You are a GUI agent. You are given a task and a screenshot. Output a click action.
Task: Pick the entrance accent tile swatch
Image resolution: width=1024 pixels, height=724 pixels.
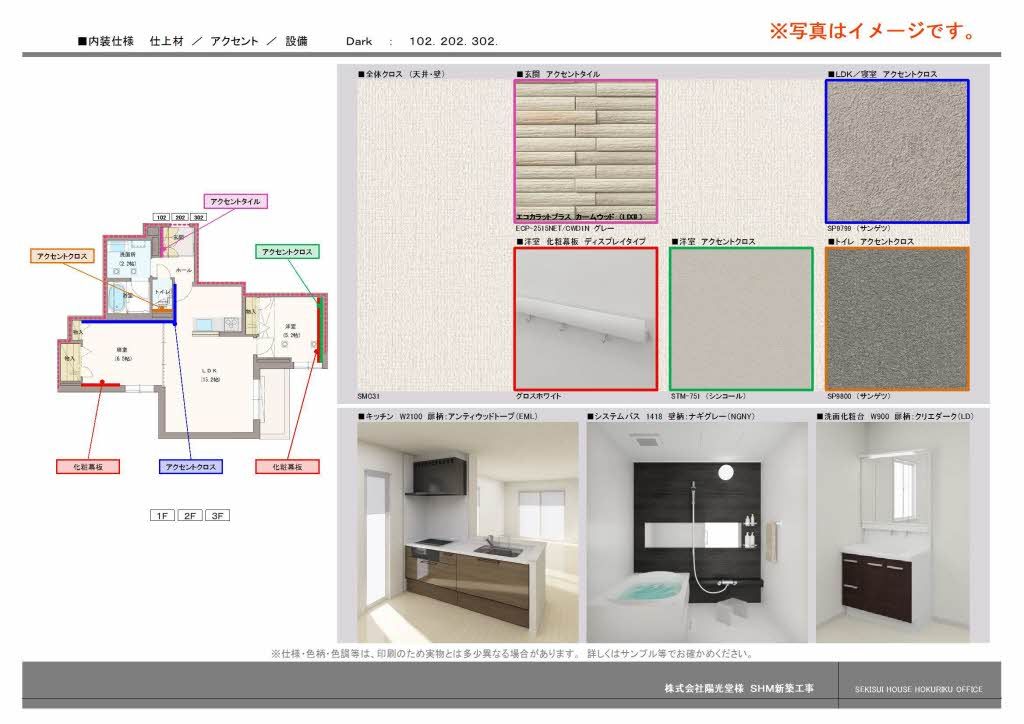point(585,151)
